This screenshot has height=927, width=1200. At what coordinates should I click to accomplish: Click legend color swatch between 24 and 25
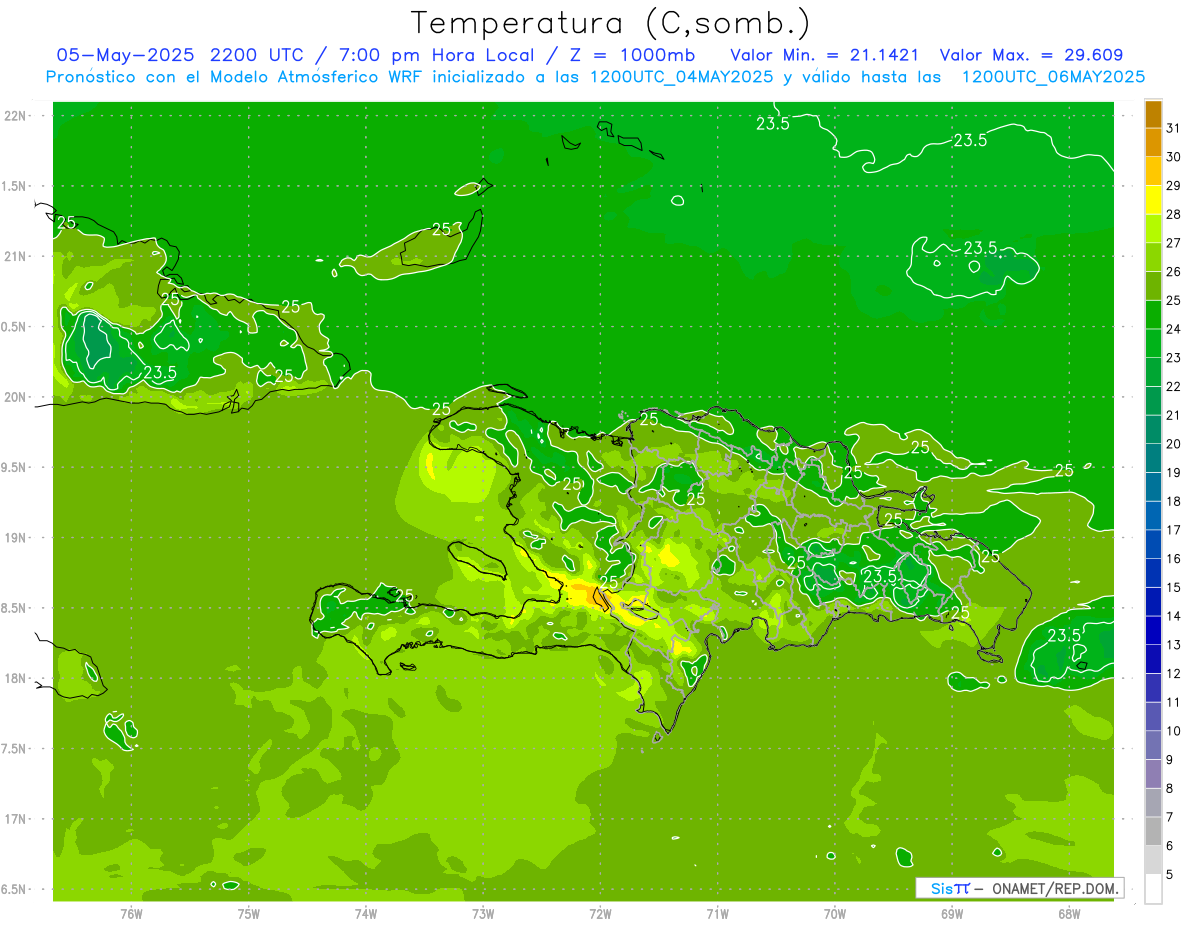[x=1153, y=314]
